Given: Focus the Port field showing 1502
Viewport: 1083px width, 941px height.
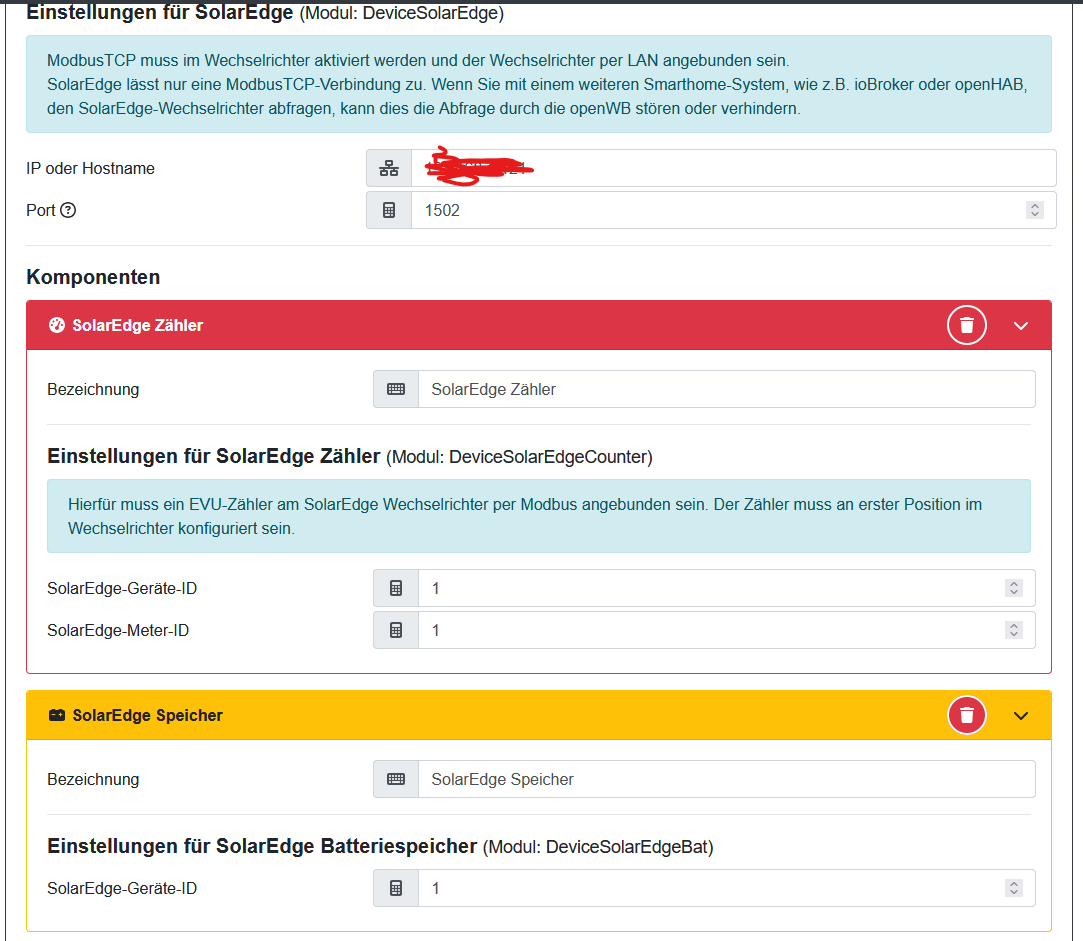Looking at the screenshot, I should tap(734, 210).
